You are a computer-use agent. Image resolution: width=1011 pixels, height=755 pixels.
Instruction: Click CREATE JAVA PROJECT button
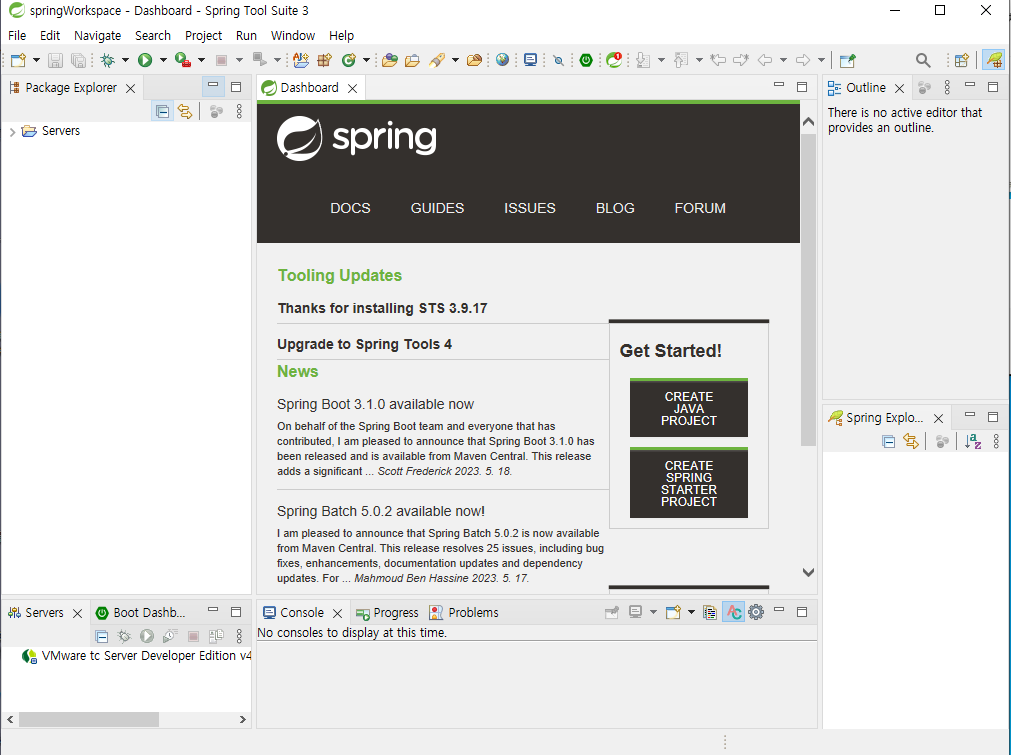(x=689, y=408)
